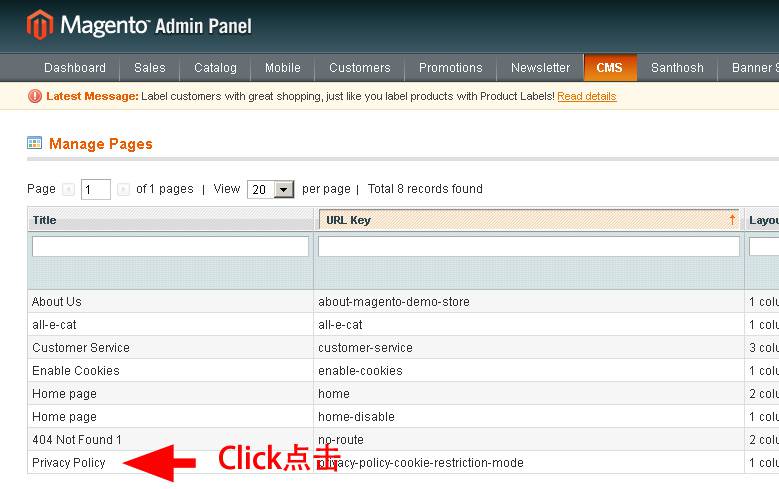This screenshot has width=779, height=489.
Task: Open the Catalog menu
Action: coord(215,68)
